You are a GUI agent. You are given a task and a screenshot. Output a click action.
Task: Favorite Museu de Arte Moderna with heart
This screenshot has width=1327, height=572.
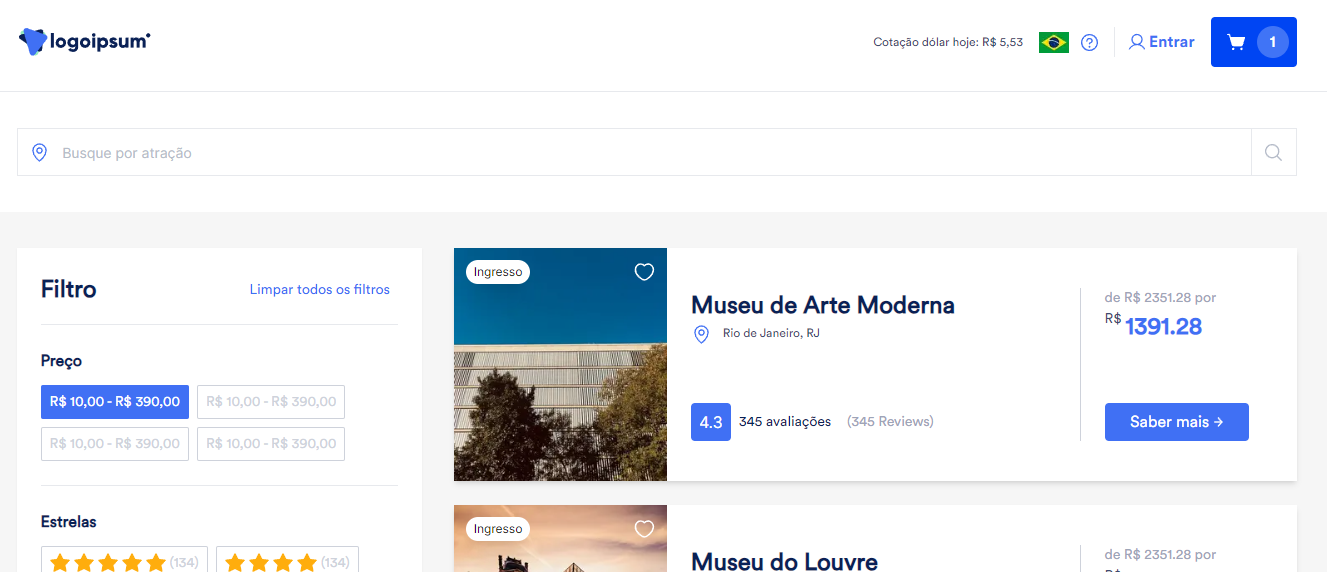pos(644,272)
